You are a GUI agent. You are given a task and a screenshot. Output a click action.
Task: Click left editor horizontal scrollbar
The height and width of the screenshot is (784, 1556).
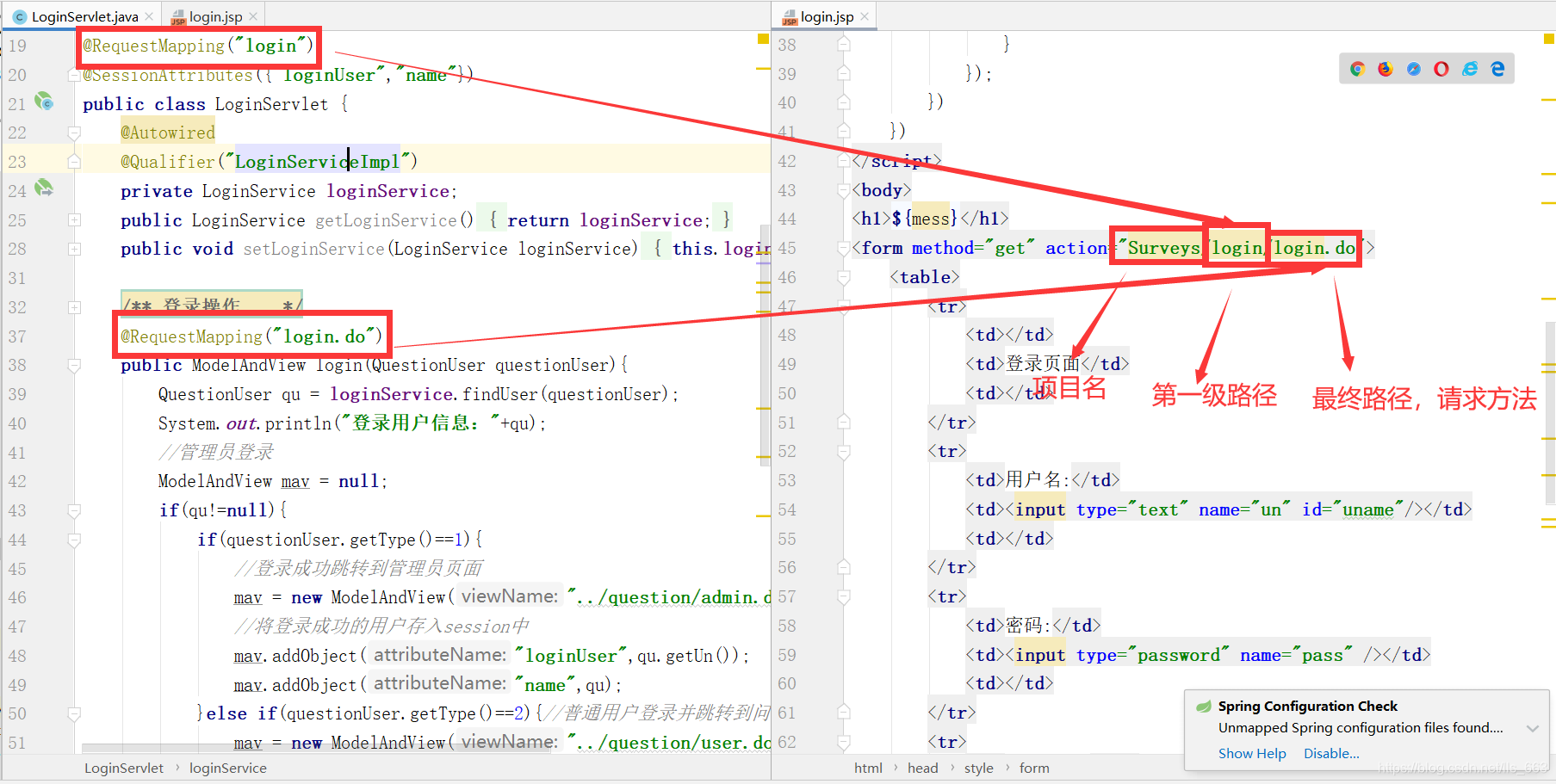(x=315, y=748)
